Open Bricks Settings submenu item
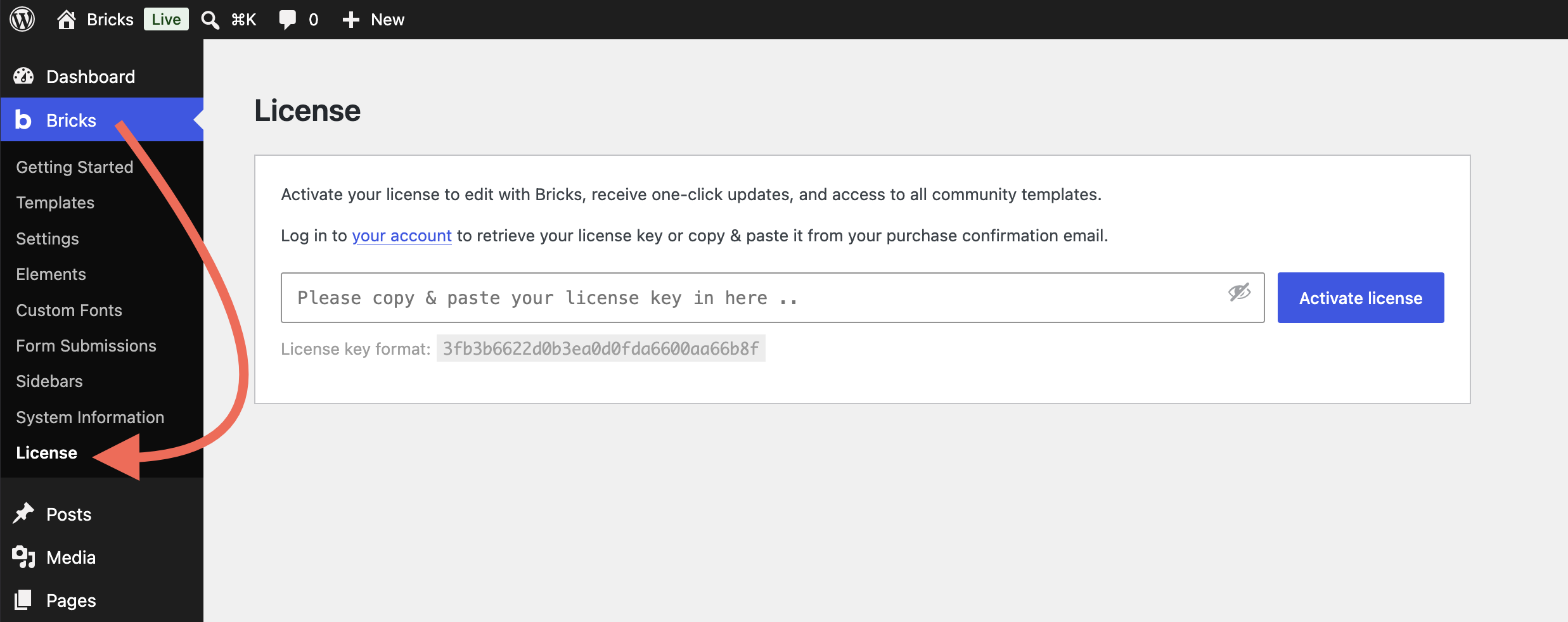1568x622 pixels. (48, 239)
